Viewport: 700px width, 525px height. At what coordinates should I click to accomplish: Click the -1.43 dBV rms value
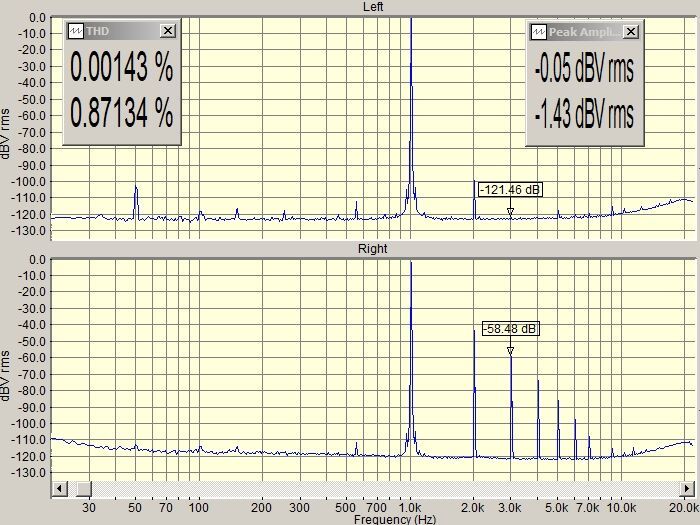pyautogui.click(x=584, y=114)
